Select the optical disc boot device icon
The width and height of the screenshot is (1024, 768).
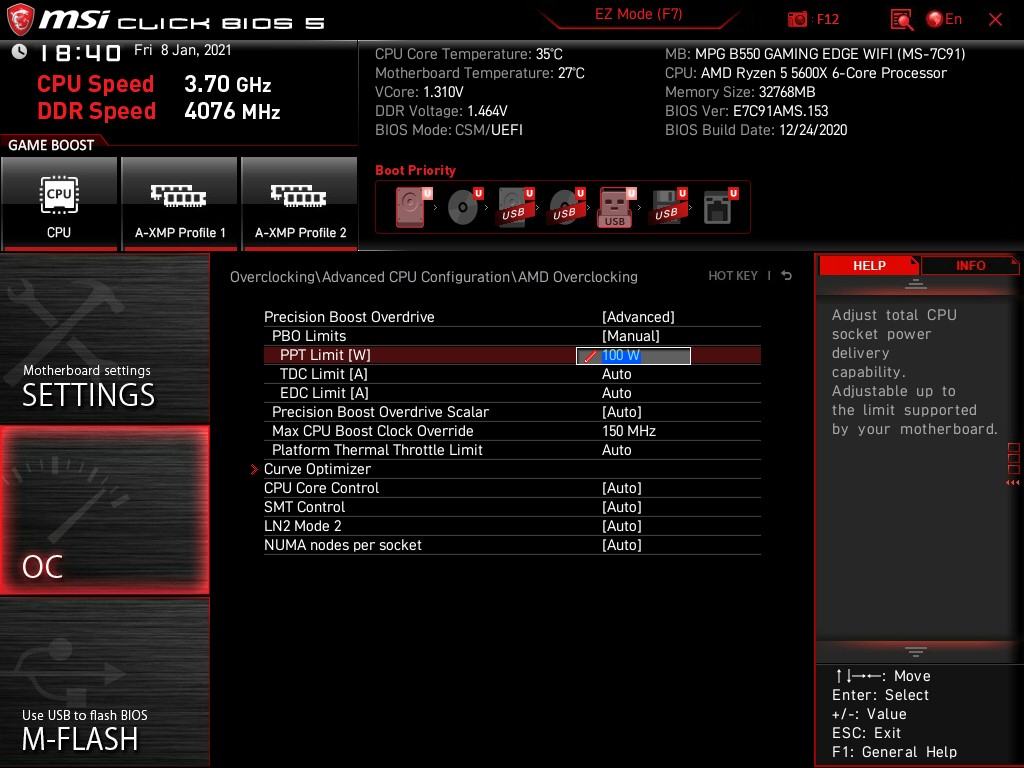pyautogui.click(x=465, y=207)
